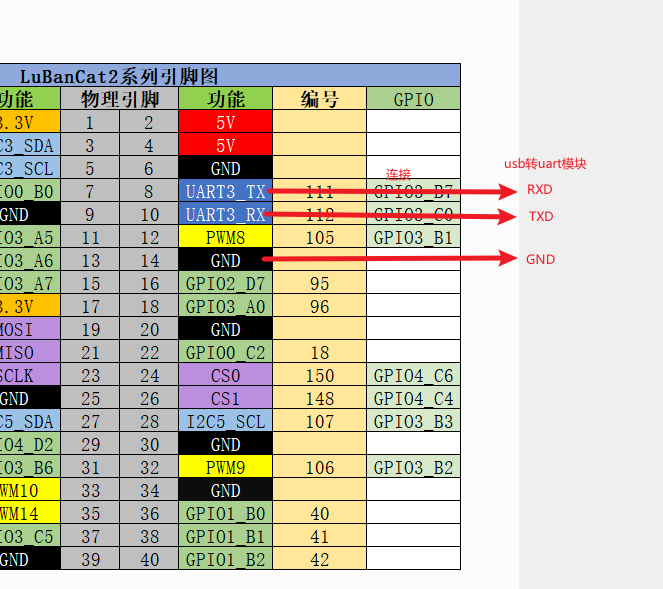Click the GPIO1_B1 cell
The height and width of the screenshot is (589, 663).
[x=225, y=536]
